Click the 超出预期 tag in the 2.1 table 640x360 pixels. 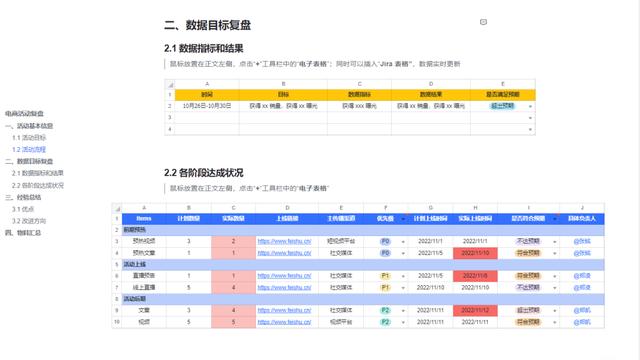tap(502, 106)
